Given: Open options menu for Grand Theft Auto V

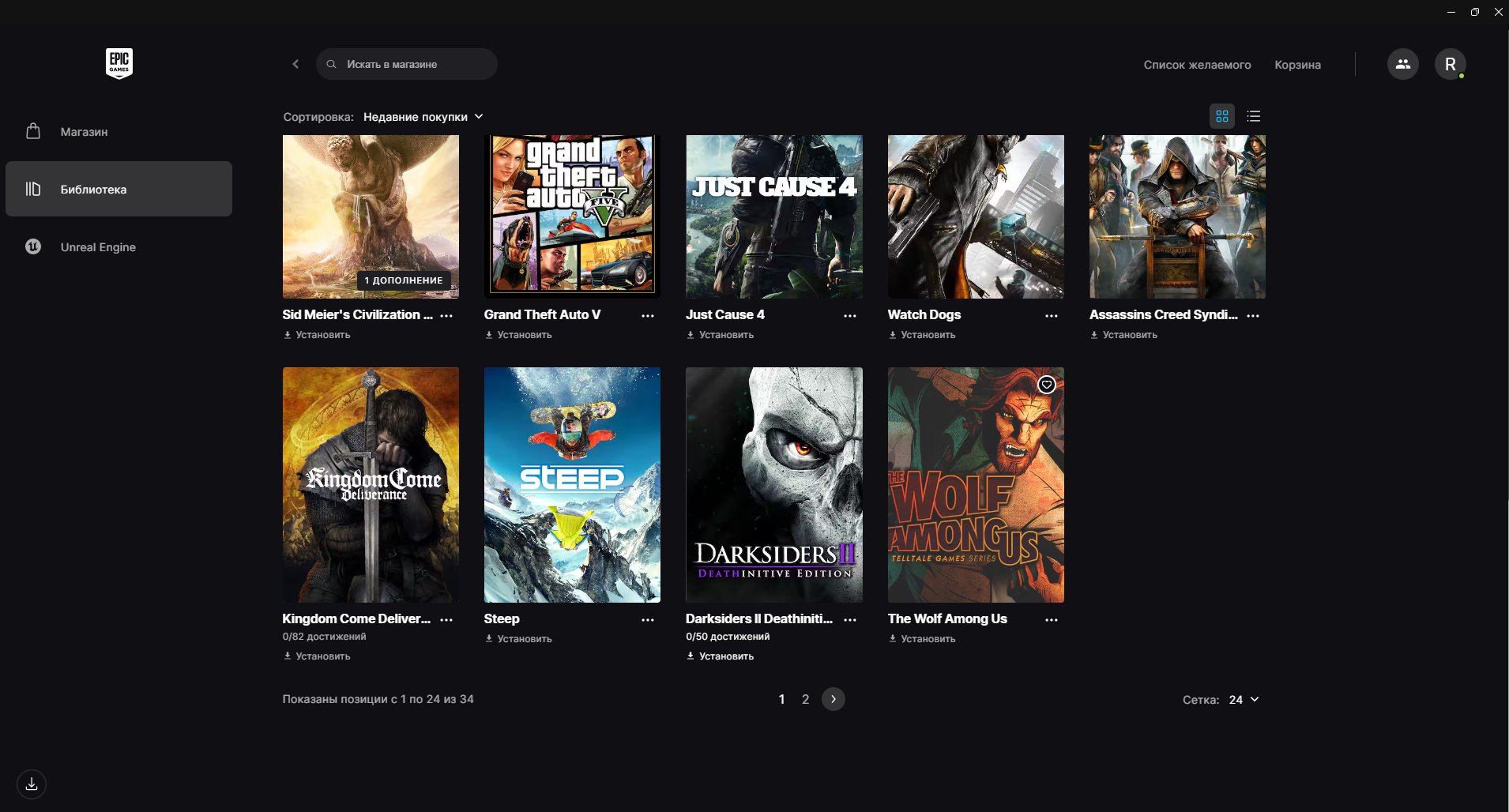Looking at the screenshot, I should [648, 315].
